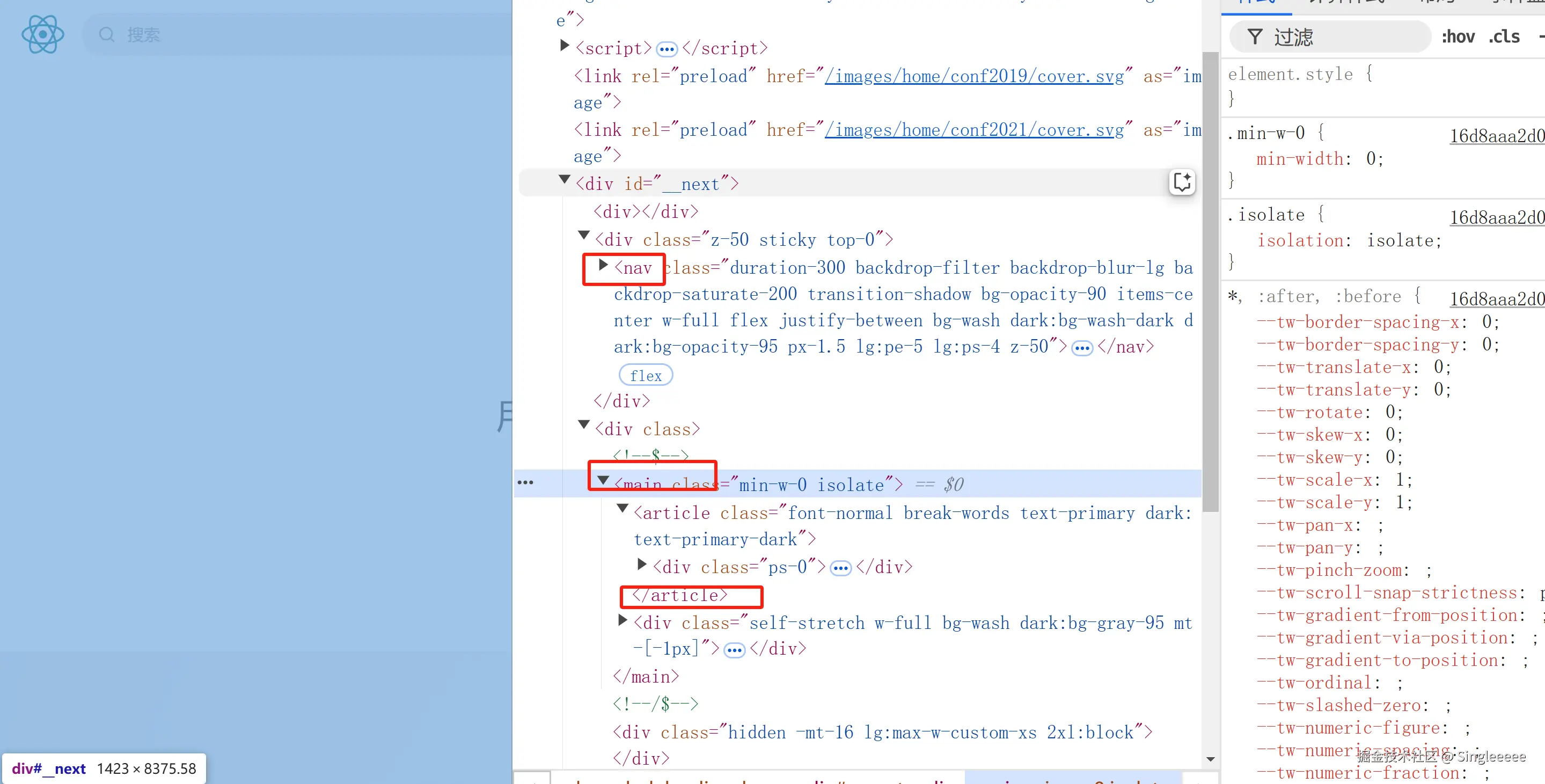1545x784 pixels.
Task: Open the AI assistance icon beside div#__next
Action: (1182, 182)
